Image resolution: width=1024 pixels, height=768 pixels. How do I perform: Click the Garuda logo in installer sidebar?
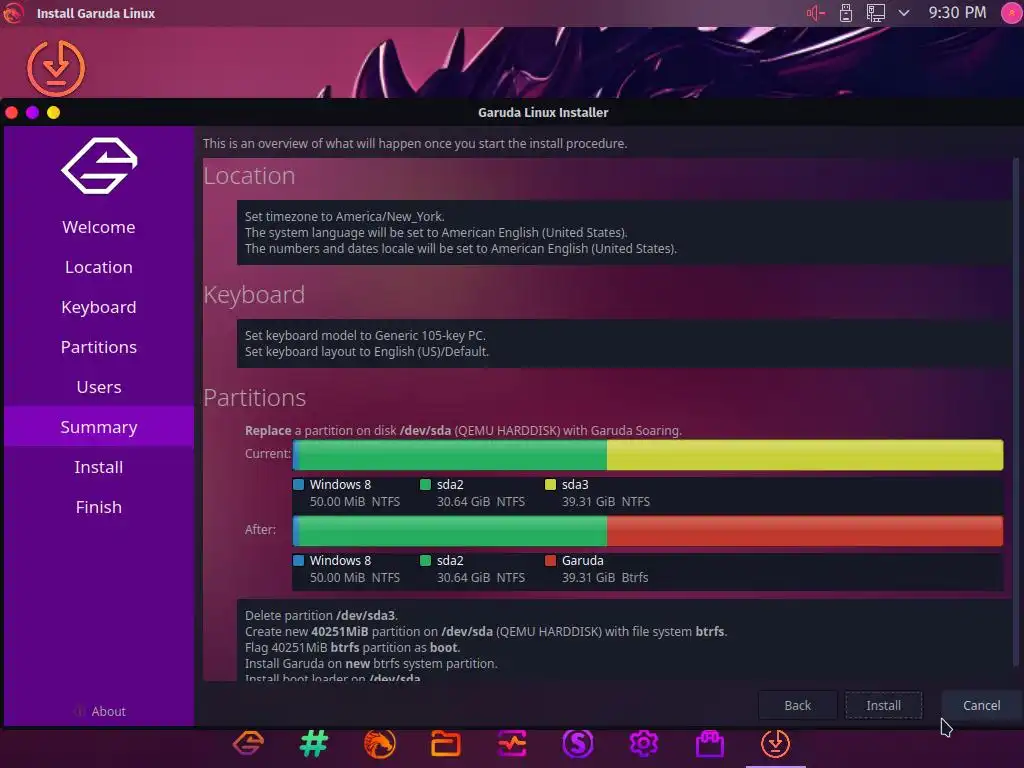[99, 166]
